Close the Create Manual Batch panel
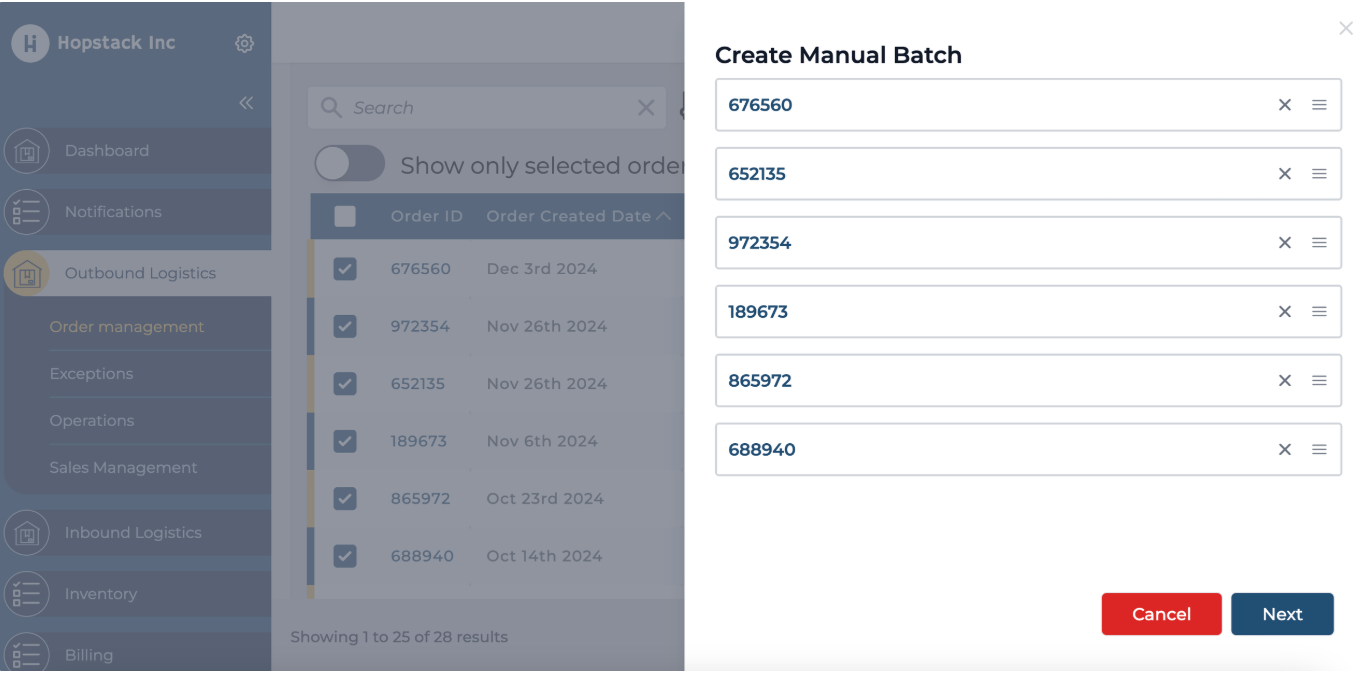 [1345, 29]
